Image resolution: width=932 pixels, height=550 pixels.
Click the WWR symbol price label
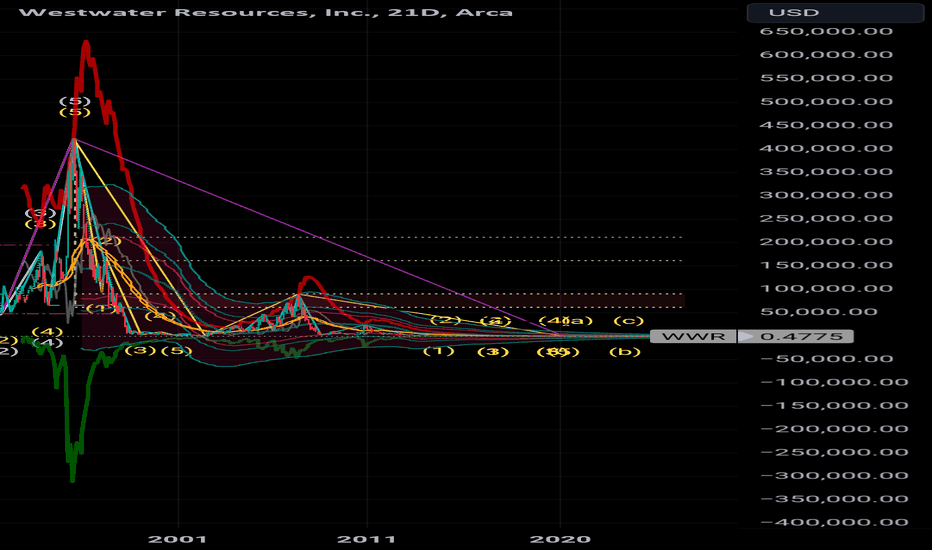coord(693,337)
